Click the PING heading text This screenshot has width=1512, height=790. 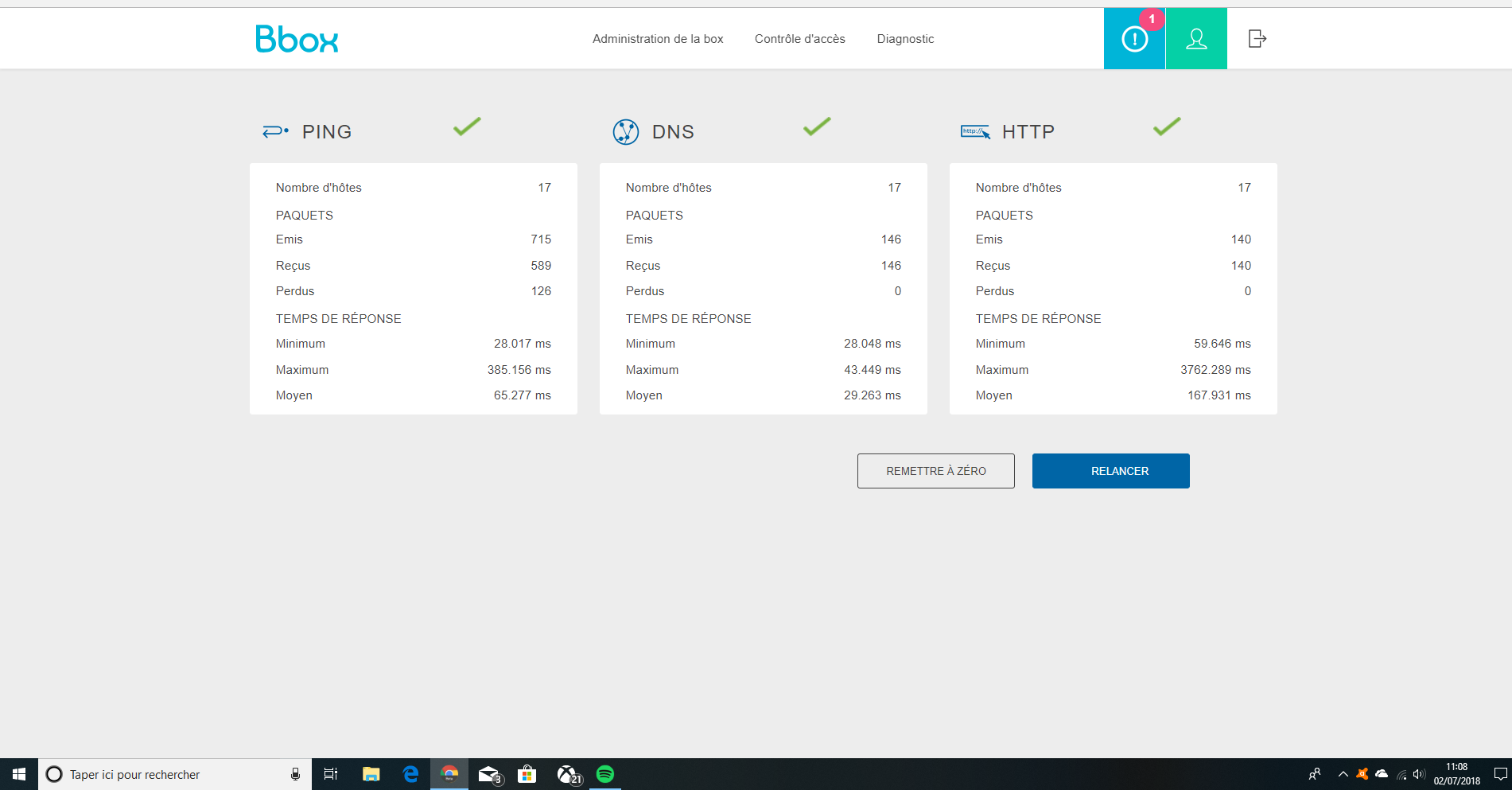coord(327,132)
